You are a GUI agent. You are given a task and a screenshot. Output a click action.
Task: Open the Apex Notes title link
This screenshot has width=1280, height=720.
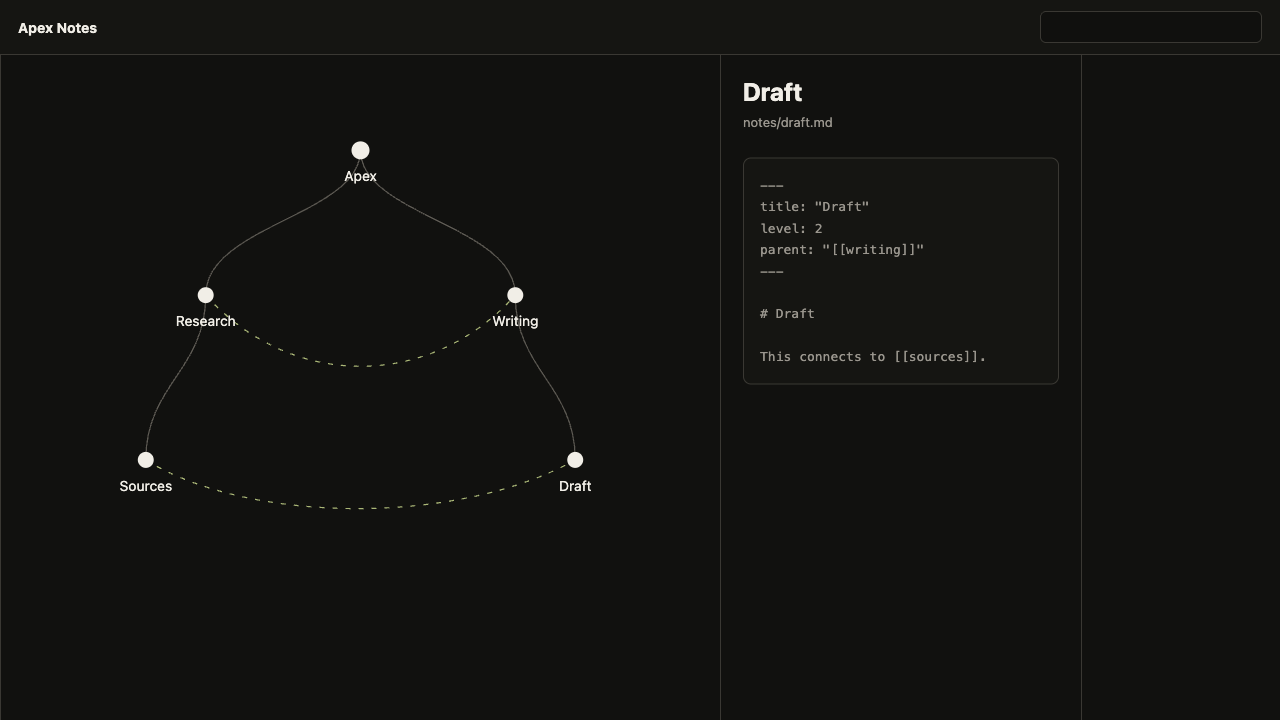click(x=57, y=28)
